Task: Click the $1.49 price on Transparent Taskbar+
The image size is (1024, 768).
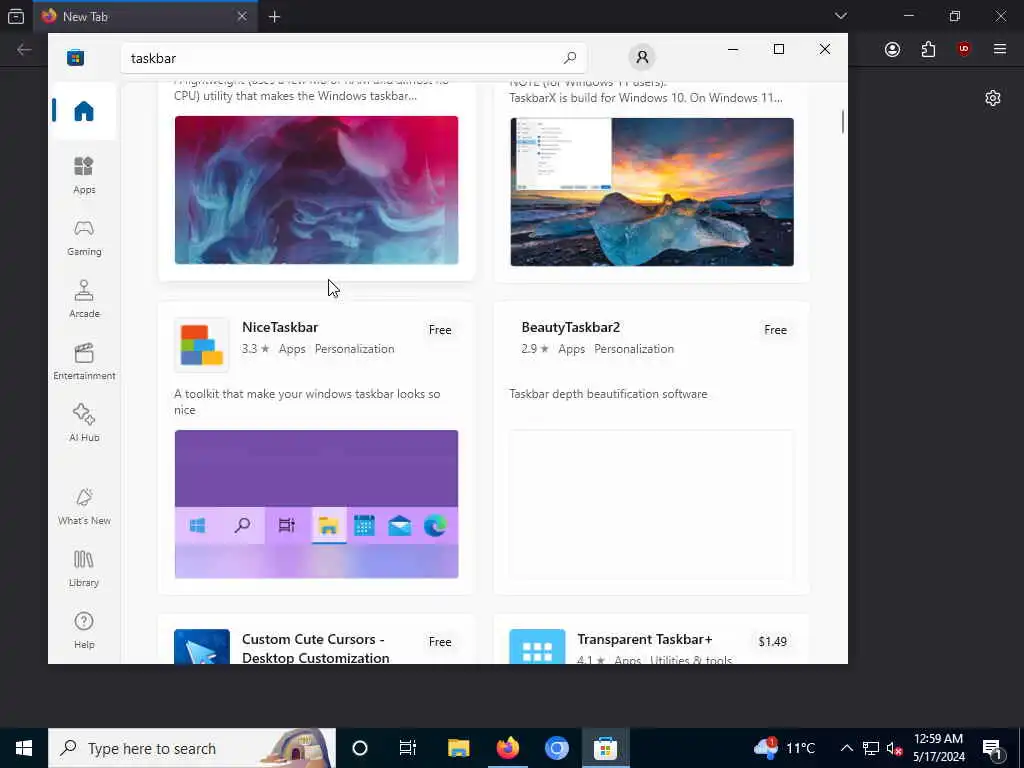Action: point(772,642)
